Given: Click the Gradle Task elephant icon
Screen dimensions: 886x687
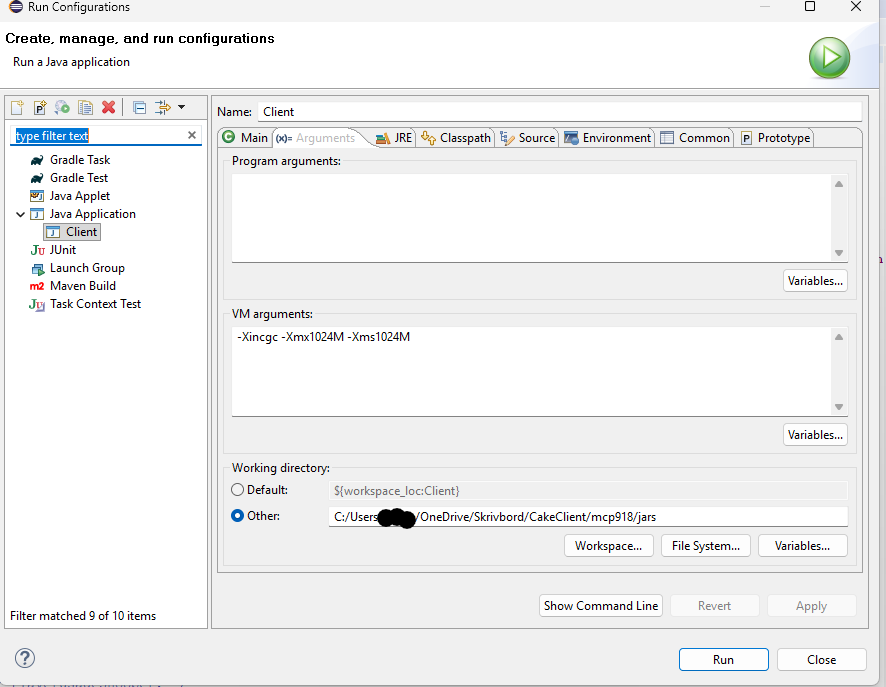Looking at the screenshot, I should point(37,160).
